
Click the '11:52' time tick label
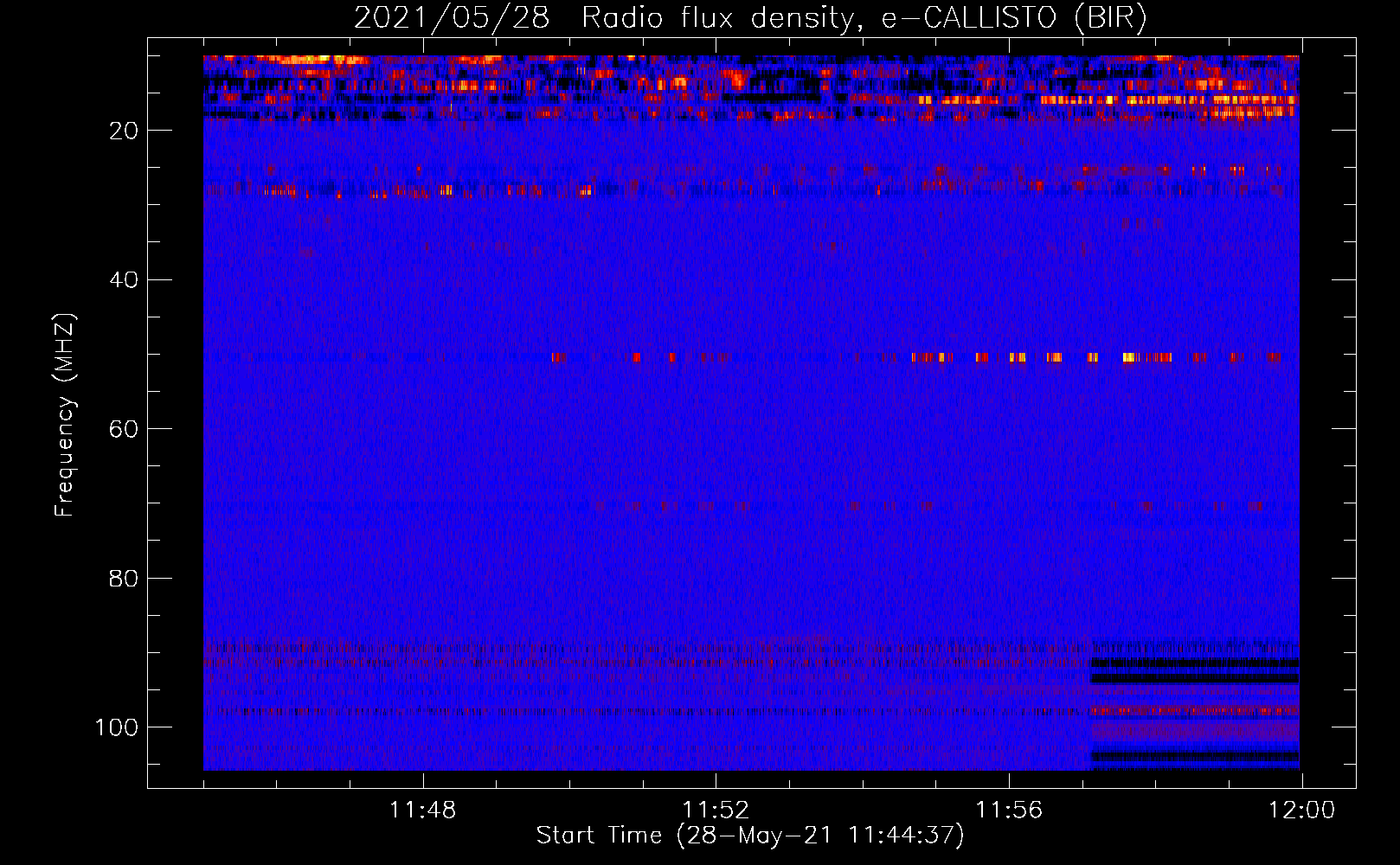(716, 811)
